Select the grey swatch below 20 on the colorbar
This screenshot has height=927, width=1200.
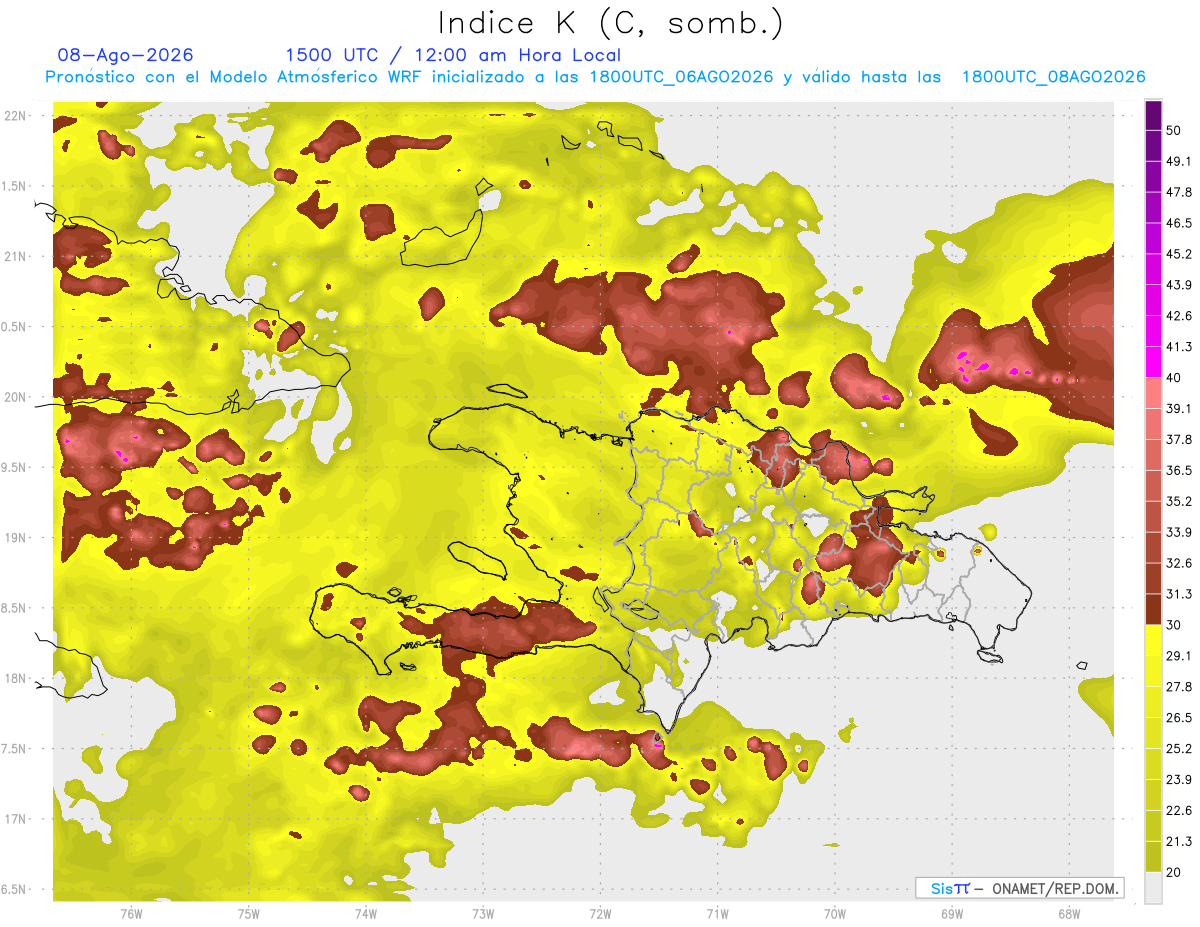1153,888
